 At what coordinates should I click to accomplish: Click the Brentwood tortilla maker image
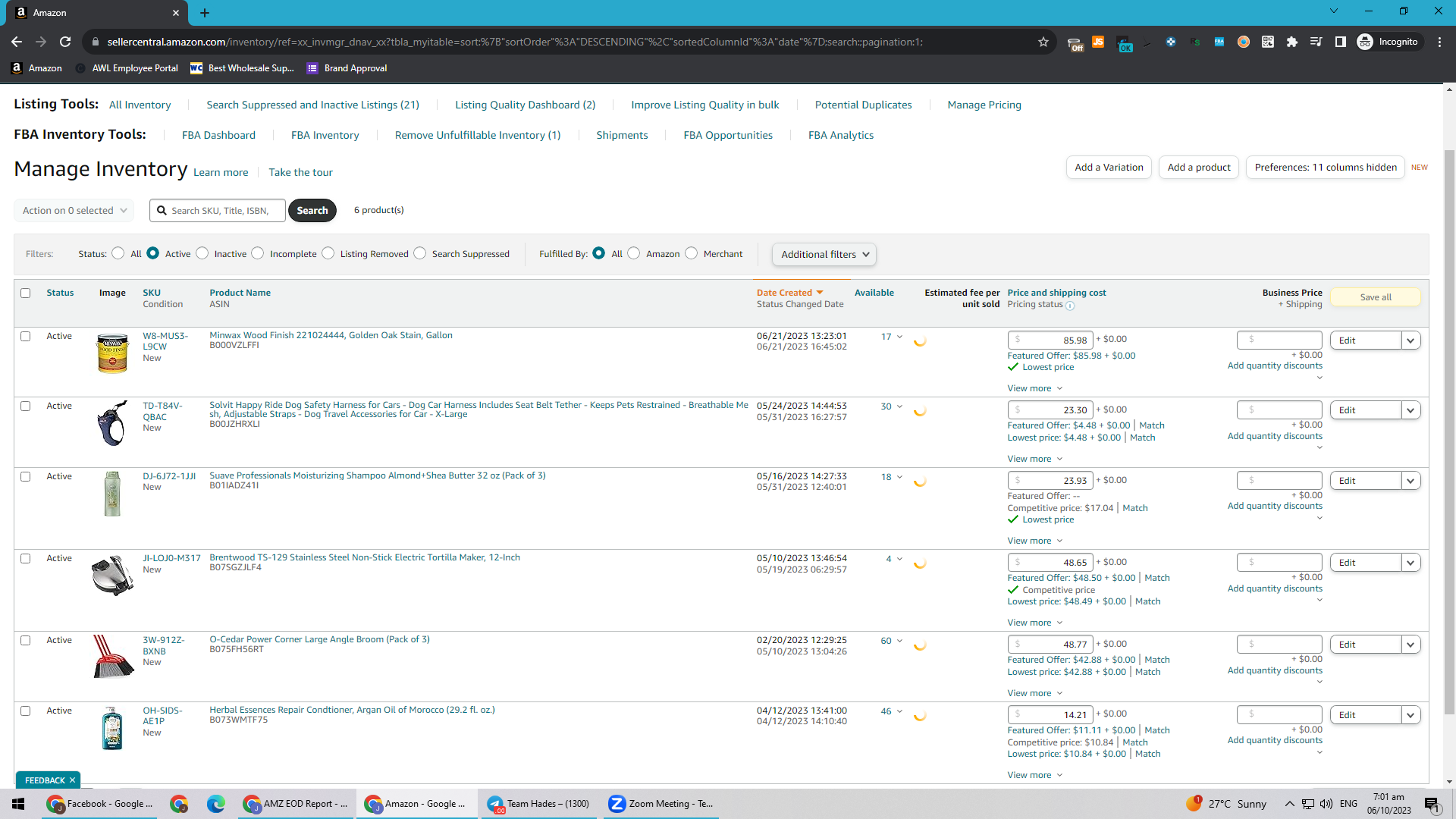pos(112,575)
